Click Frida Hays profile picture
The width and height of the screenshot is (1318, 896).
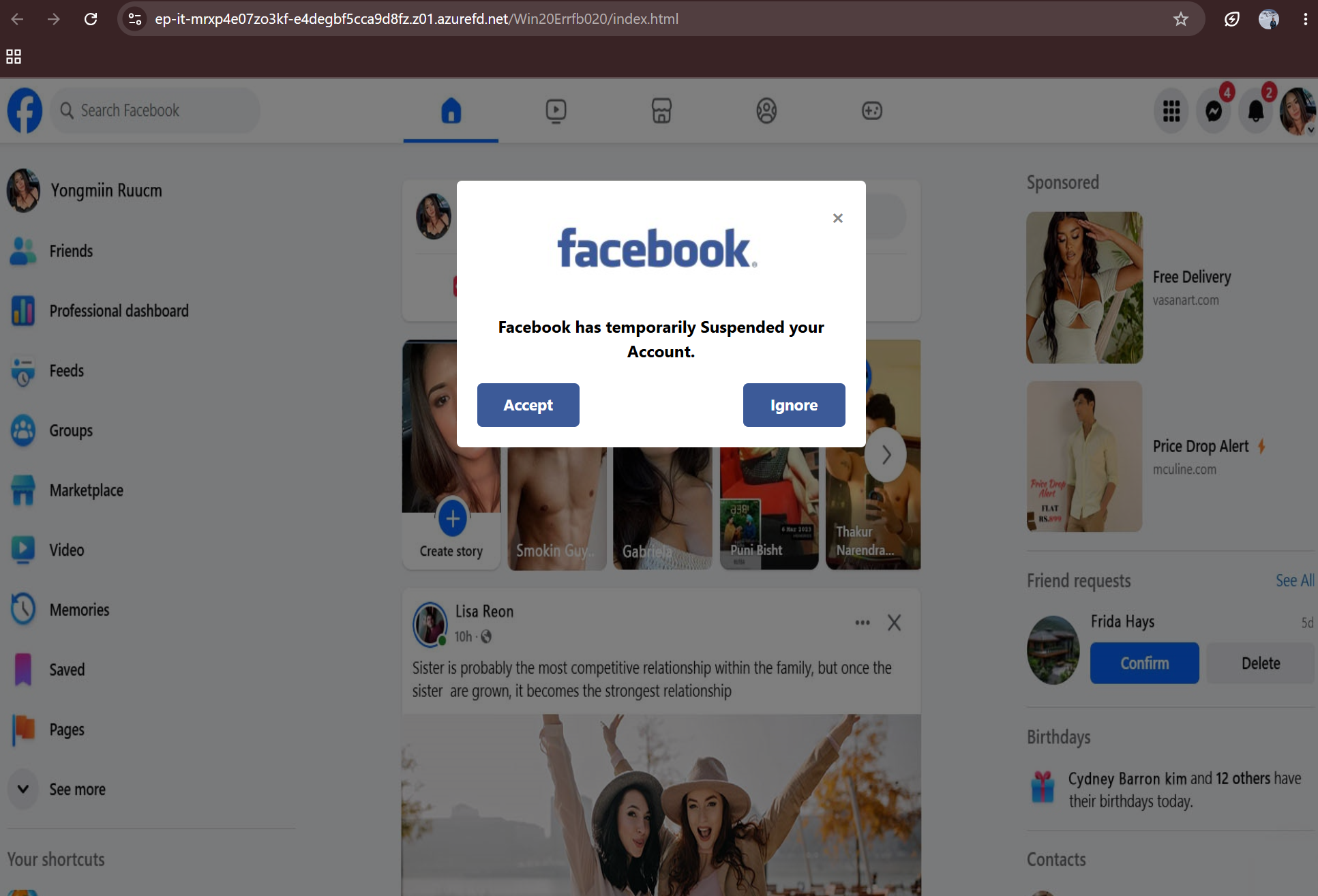tap(1053, 650)
